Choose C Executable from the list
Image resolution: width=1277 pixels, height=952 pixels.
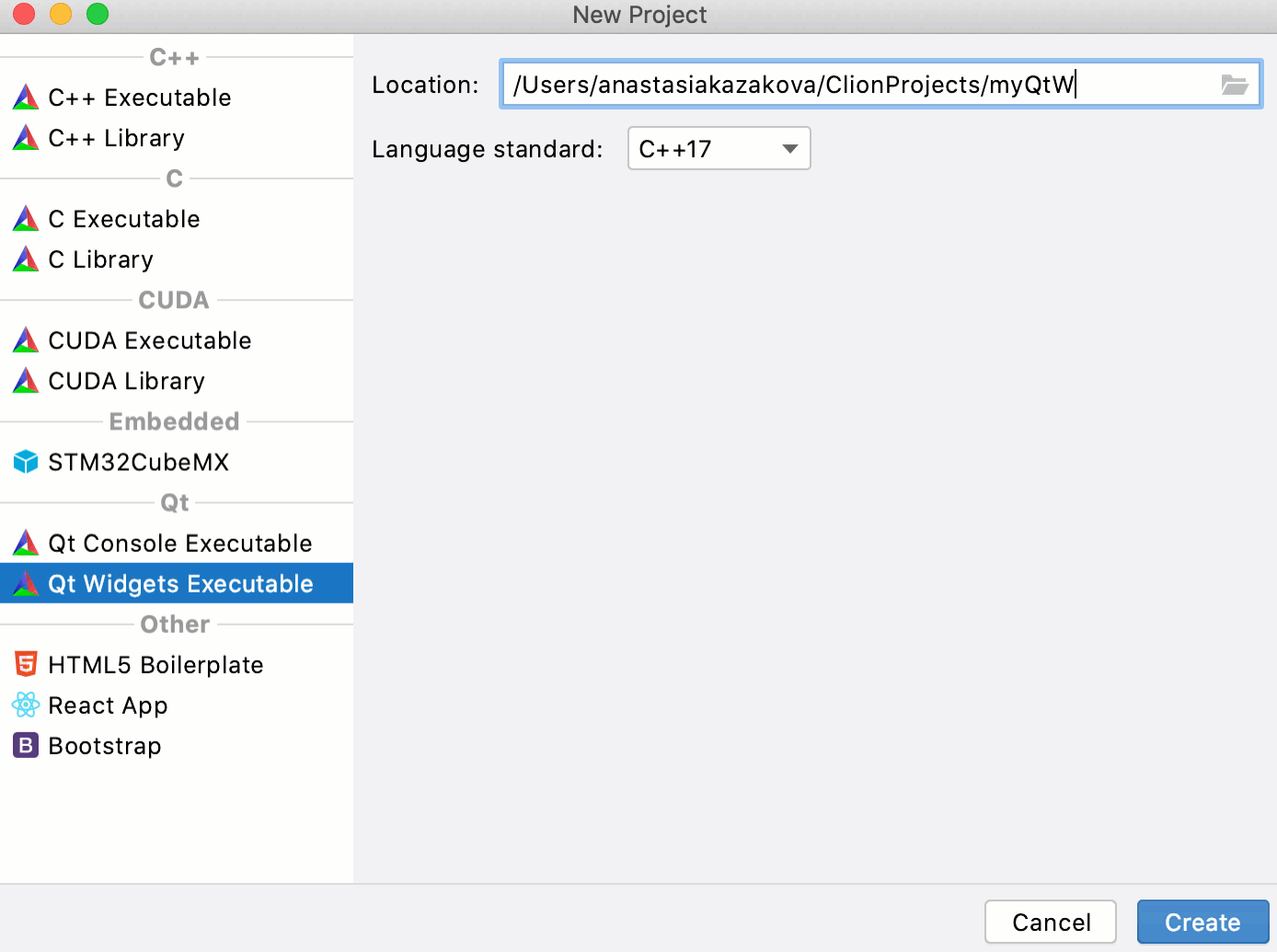177,219
